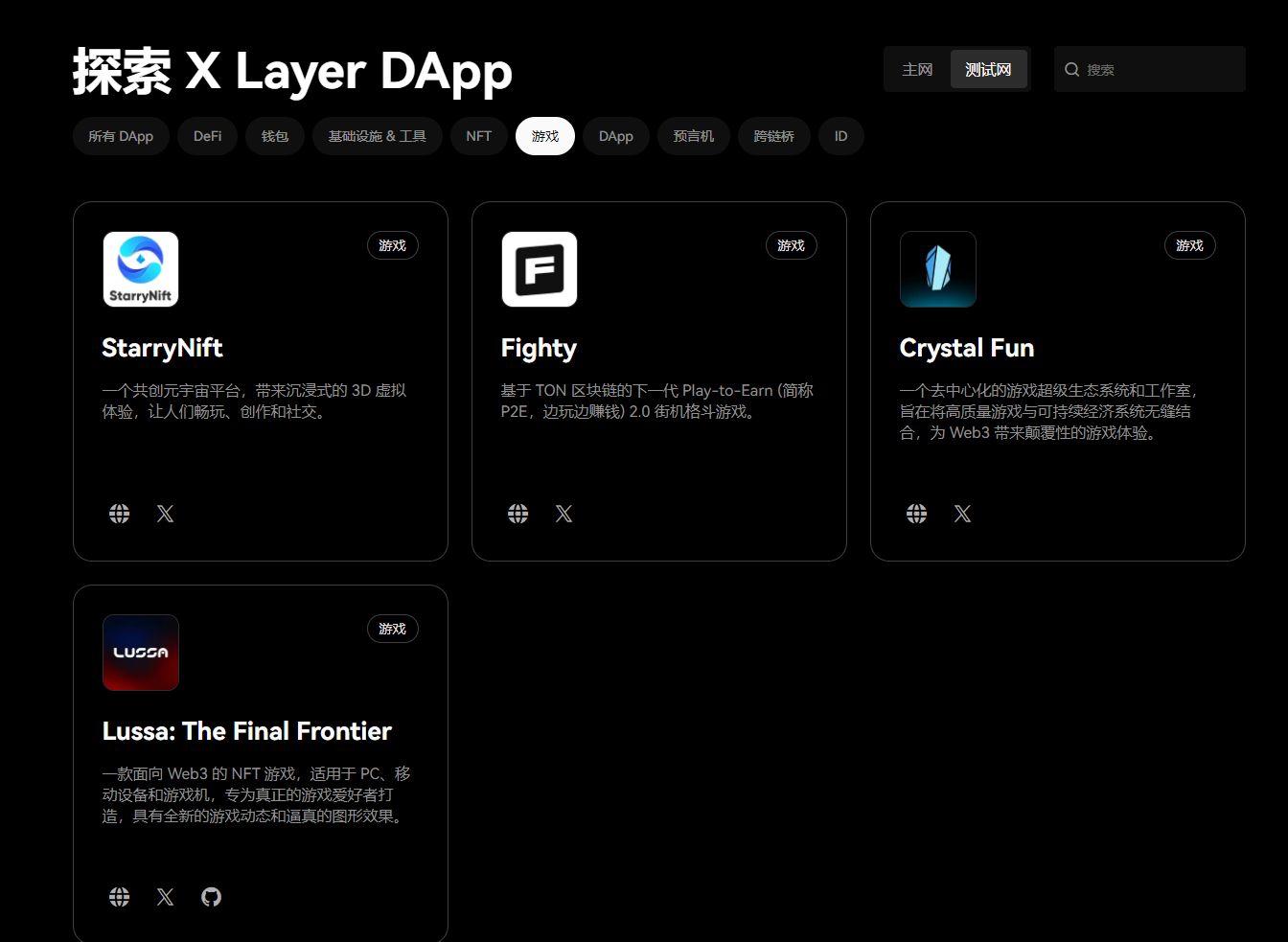
Task: Select the 基础设施 & 工具 filter
Action: click(x=378, y=136)
